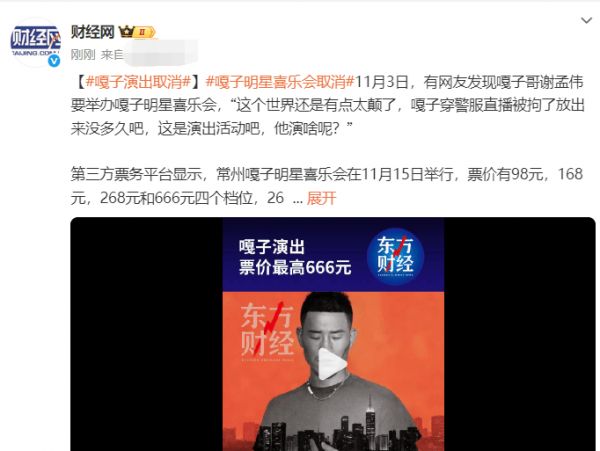Click the gold crown membership badge

[137, 32]
